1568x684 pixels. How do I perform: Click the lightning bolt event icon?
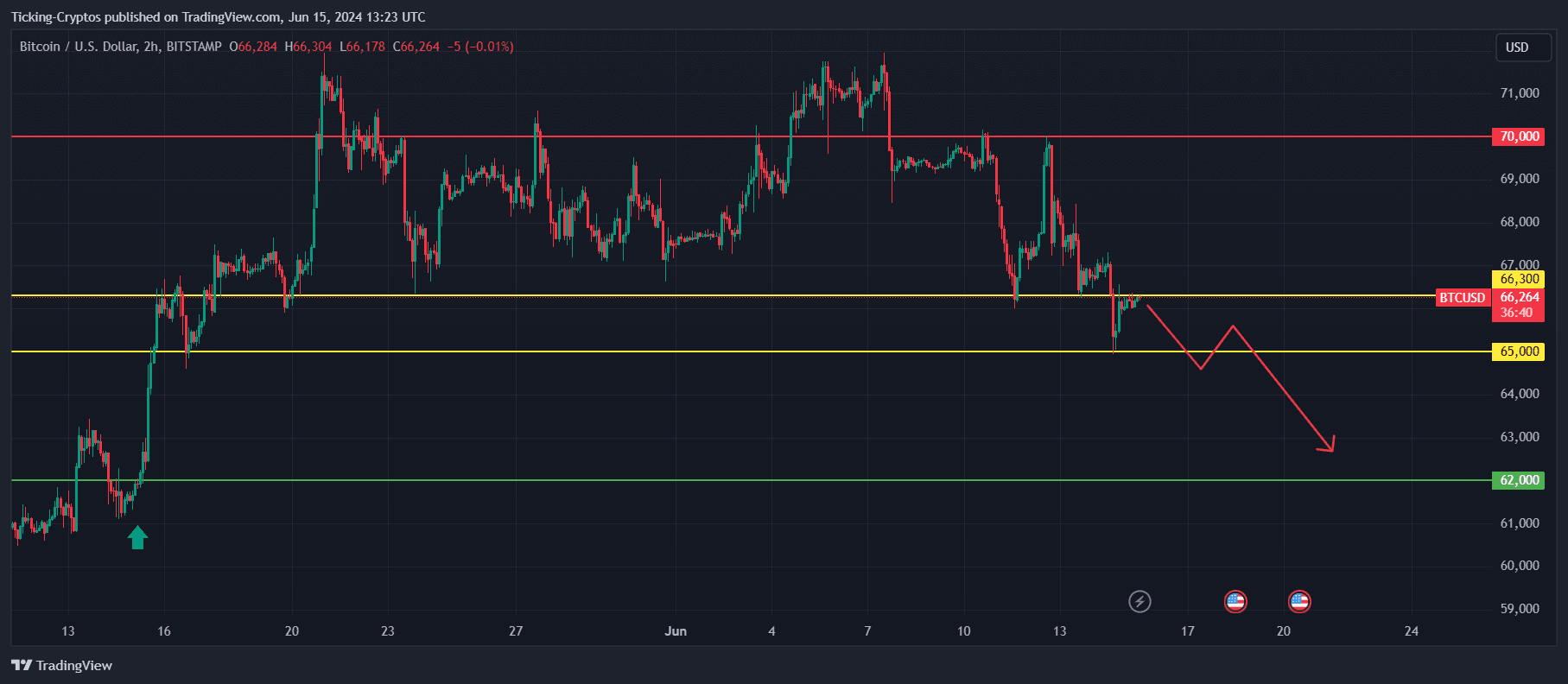pyautogui.click(x=1139, y=601)
